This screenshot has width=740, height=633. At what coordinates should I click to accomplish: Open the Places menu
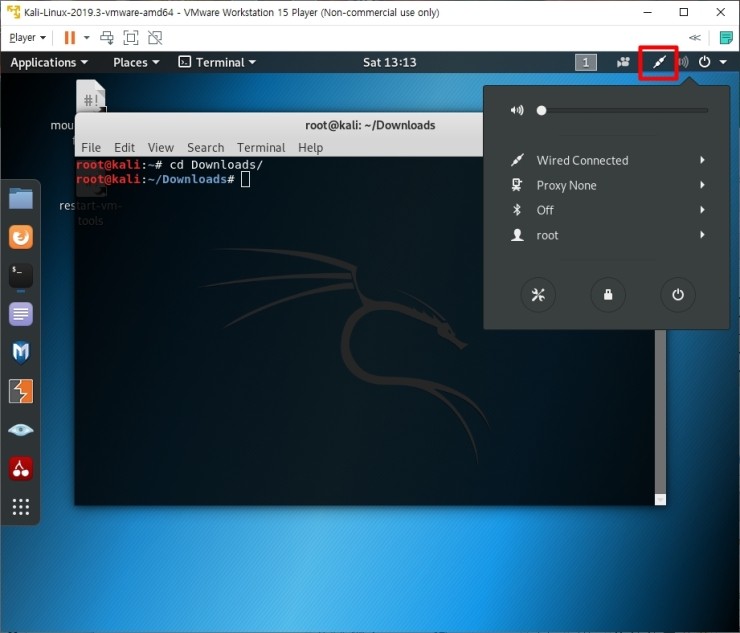click(x=136, y=62)
